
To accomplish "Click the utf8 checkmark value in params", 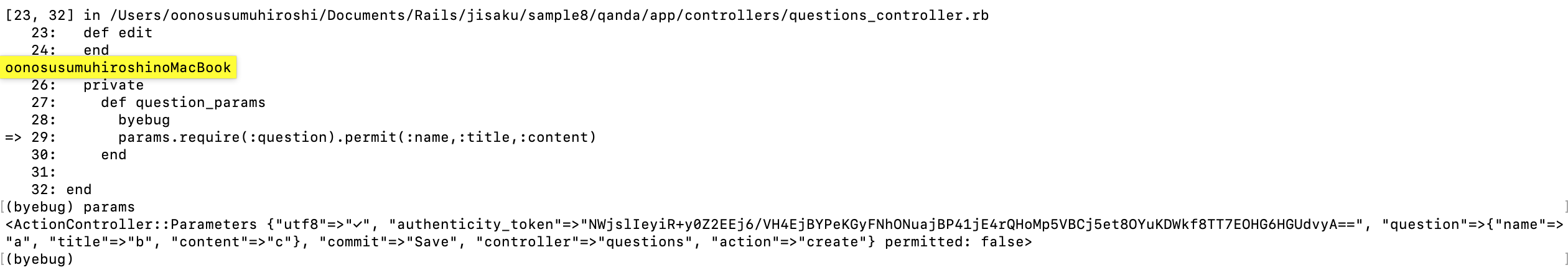I will click(357, 225).
